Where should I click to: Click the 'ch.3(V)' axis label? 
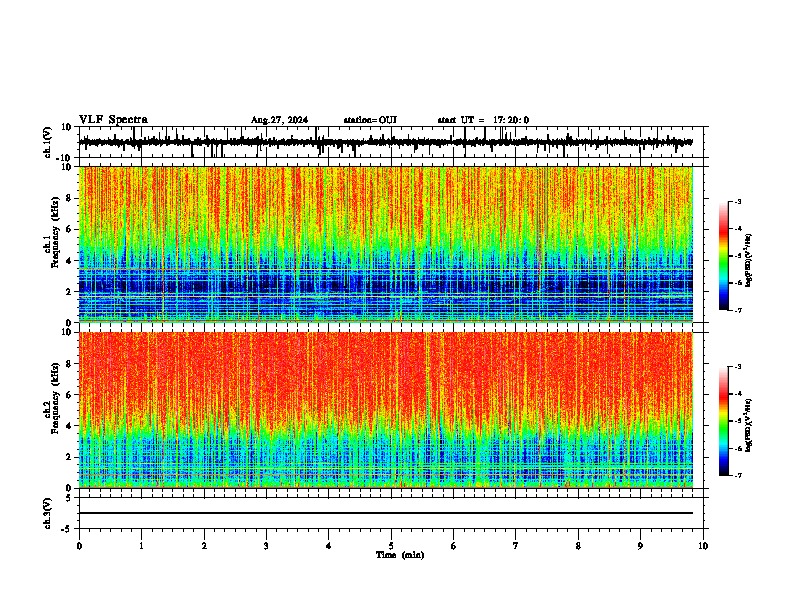point(48,514)
